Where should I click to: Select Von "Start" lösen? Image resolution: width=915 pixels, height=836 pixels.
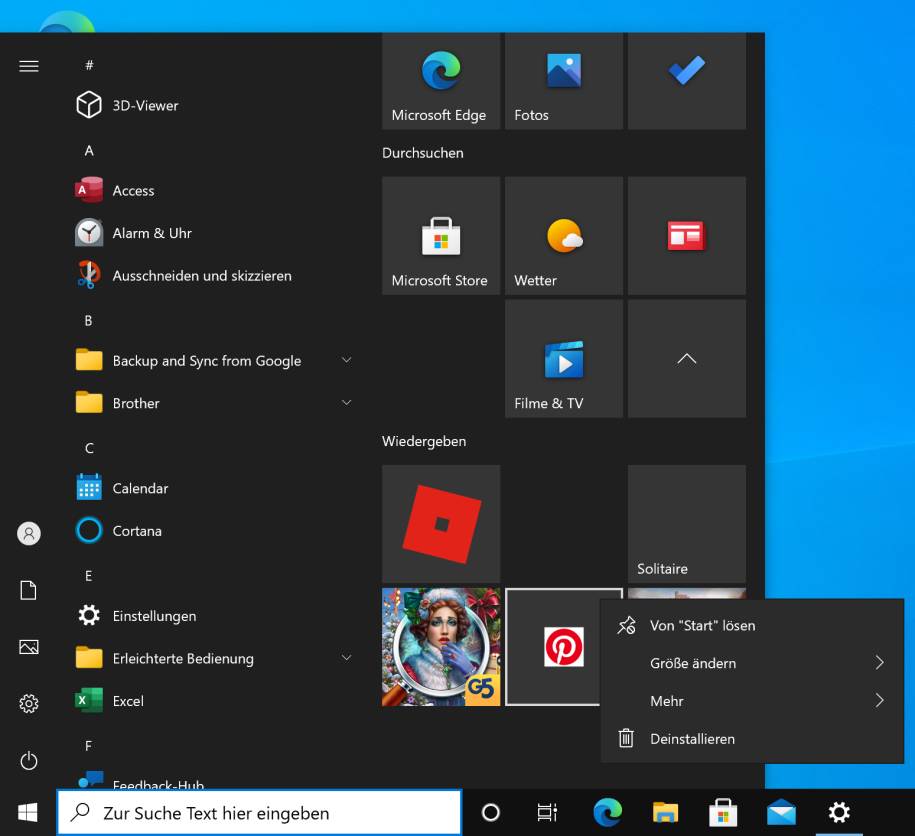(x=752, y=625)
